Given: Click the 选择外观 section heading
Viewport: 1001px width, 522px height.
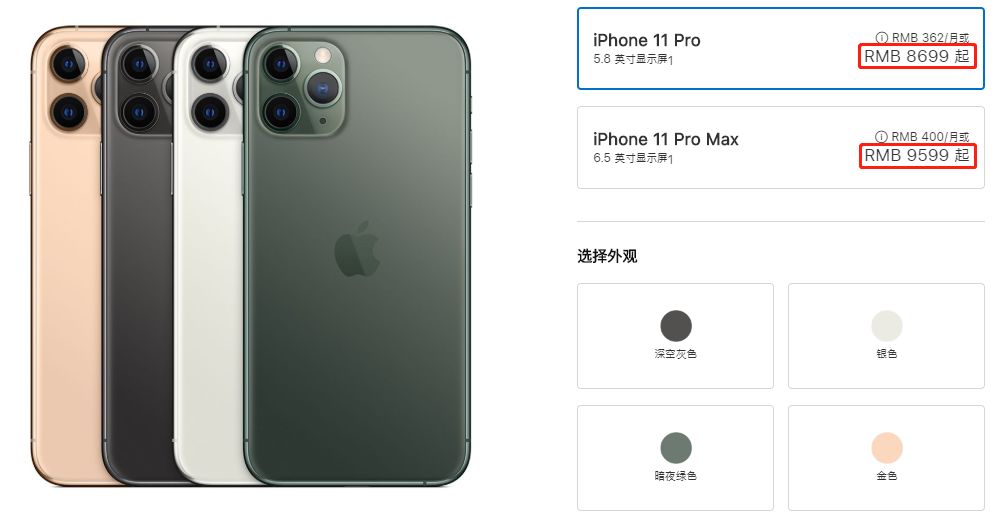Looking at the screenshot, I should click(x=607, y=257).
